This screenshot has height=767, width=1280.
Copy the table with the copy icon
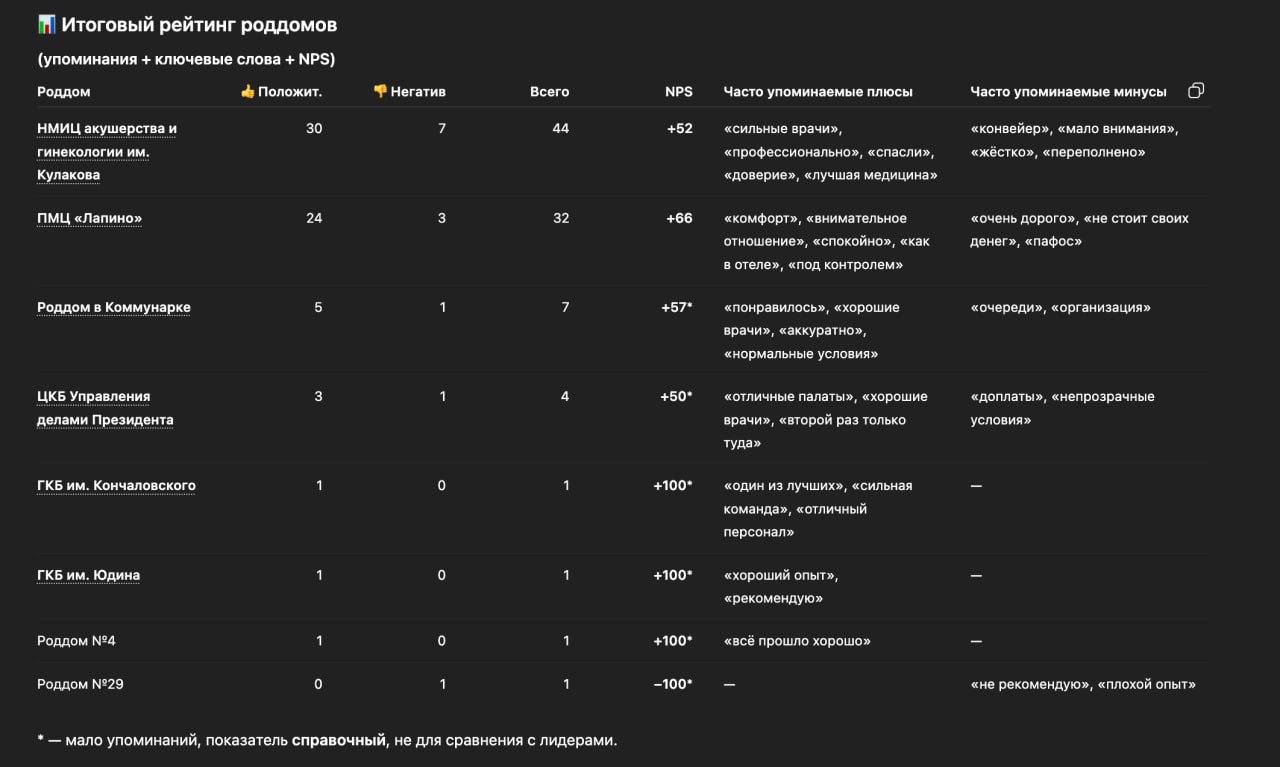coord(1195,91)
